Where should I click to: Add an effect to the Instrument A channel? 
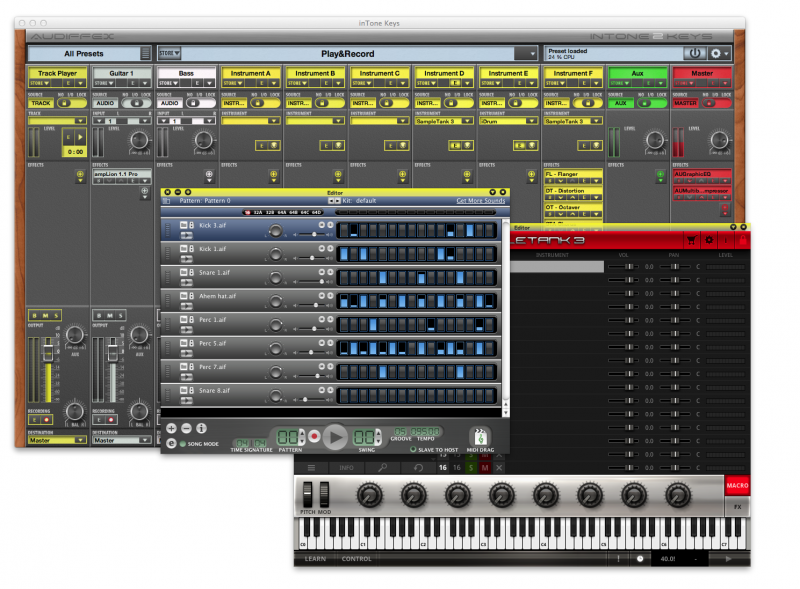(x=274, y=175)
